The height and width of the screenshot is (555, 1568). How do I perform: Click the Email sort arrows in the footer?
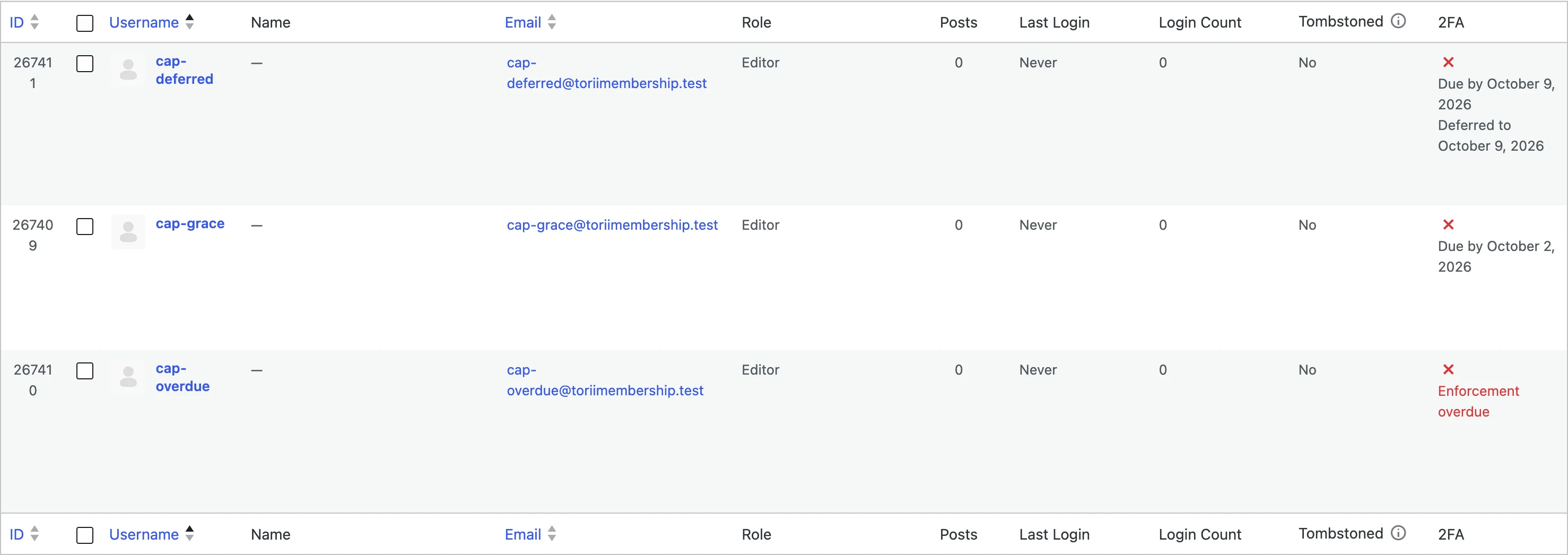click(x=552, y=534)
